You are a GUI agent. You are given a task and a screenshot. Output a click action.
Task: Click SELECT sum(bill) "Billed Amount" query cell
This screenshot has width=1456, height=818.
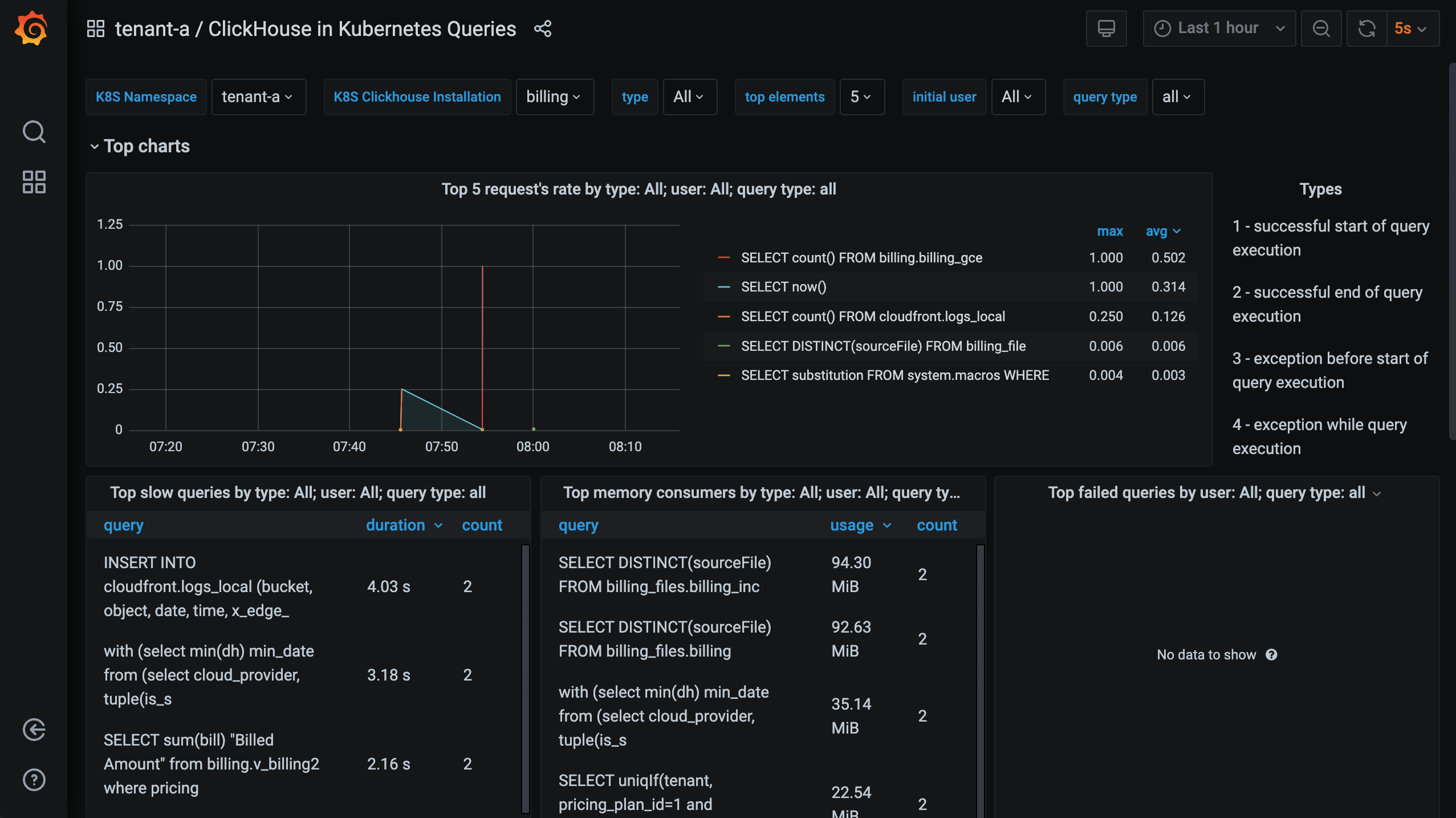coord(212,764)
